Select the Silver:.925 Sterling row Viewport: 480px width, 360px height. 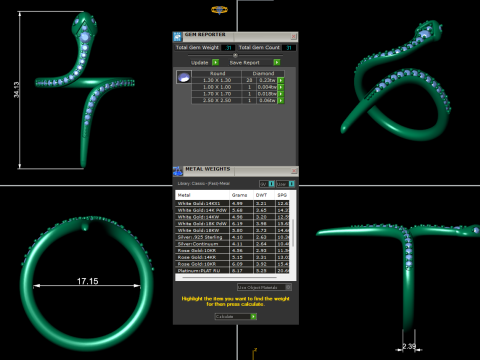coord(232,237)
